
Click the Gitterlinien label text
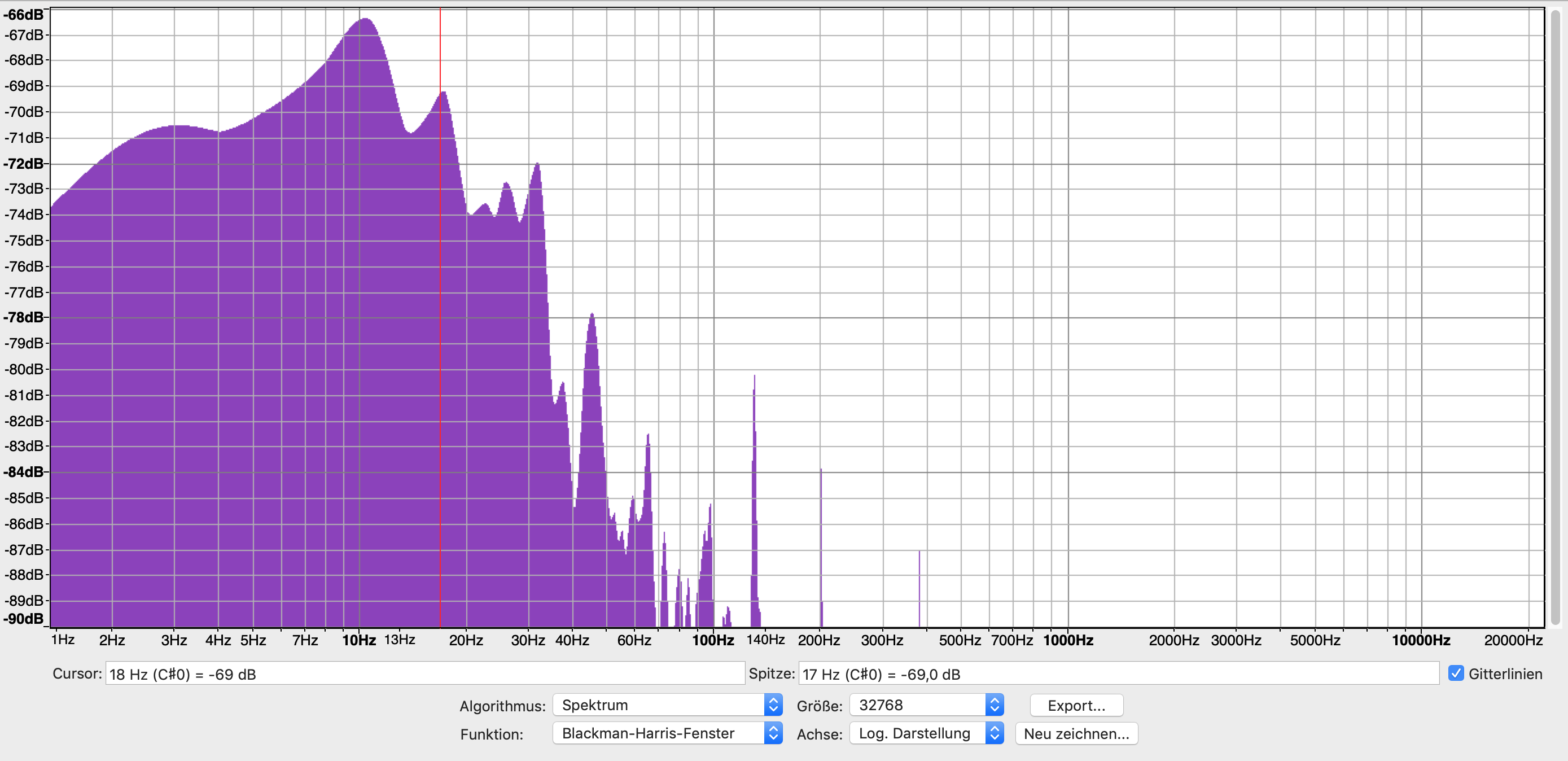pos(1505,673)
